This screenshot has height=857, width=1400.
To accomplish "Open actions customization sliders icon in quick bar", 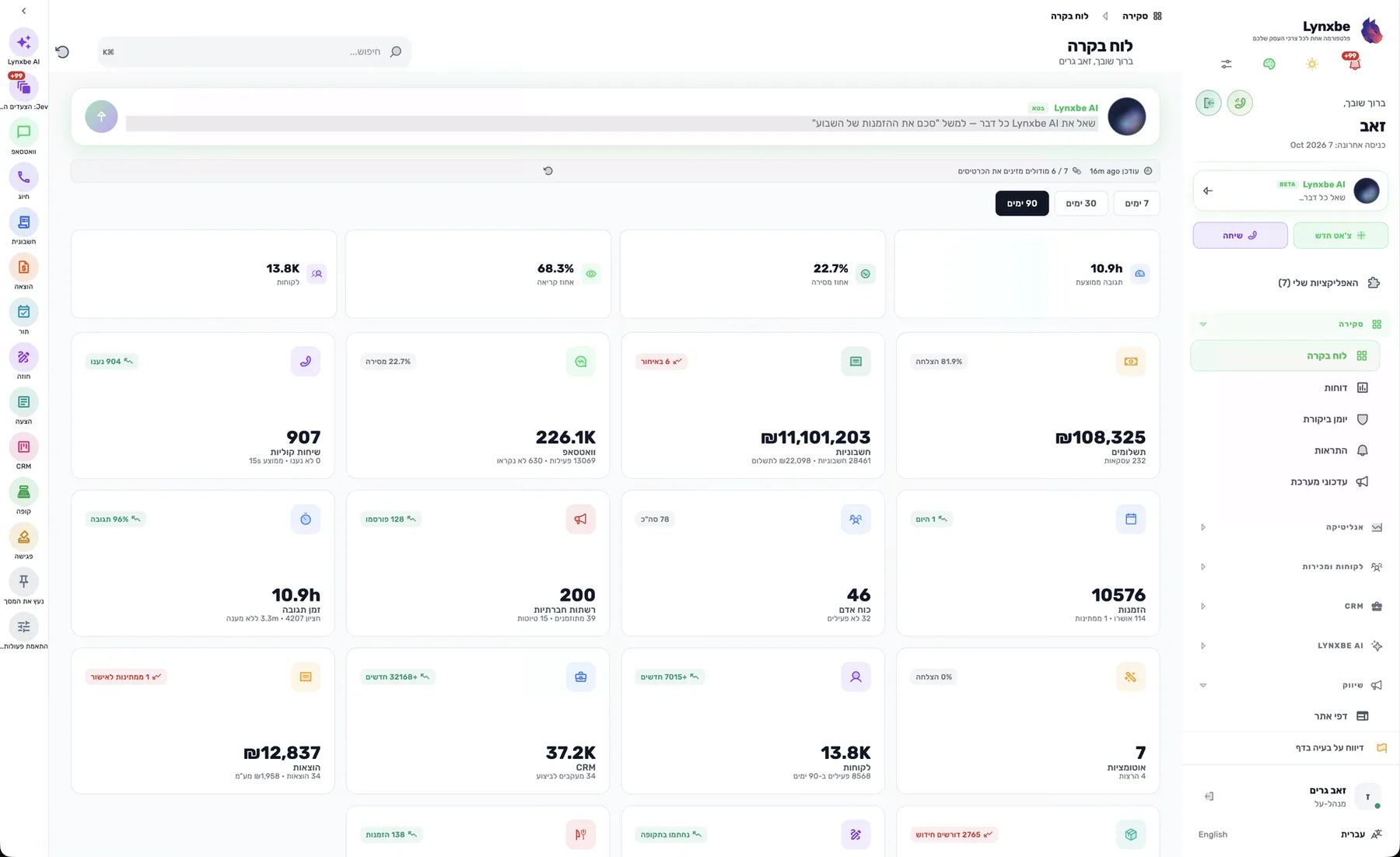I will click(23, 627).
